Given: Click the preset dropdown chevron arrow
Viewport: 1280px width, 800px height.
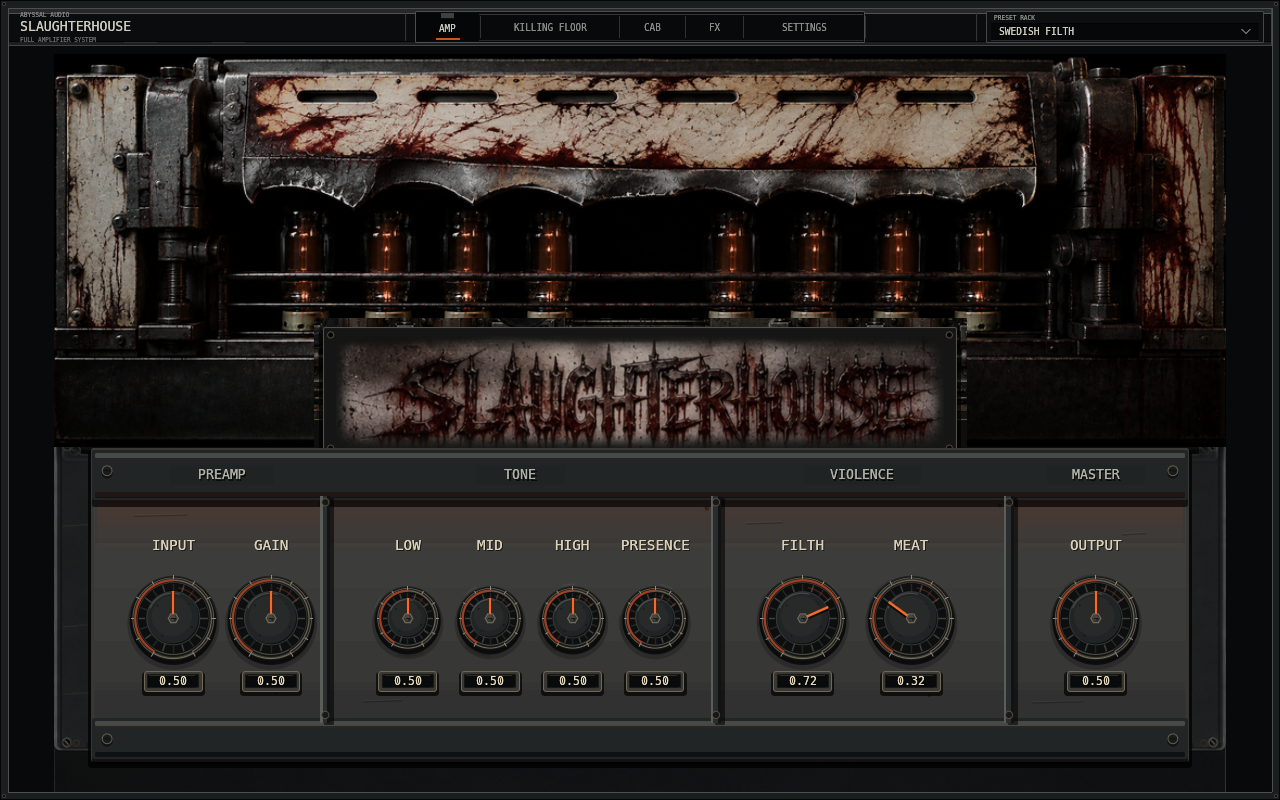Looking at the screenshot, I should (1246, 31).
